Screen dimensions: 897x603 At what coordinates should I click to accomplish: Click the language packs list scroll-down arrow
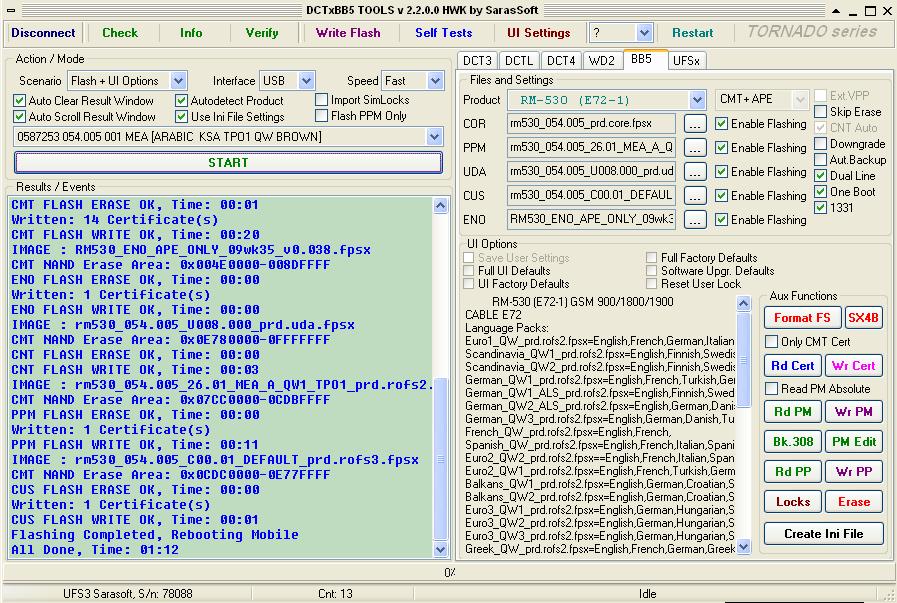click(743, 547)
